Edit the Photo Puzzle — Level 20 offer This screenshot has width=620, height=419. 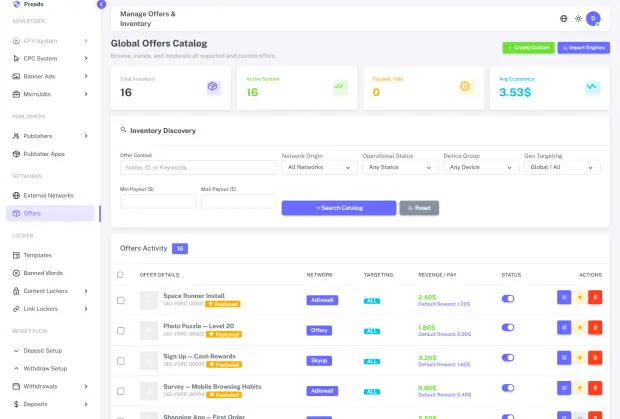pos(564,327)
